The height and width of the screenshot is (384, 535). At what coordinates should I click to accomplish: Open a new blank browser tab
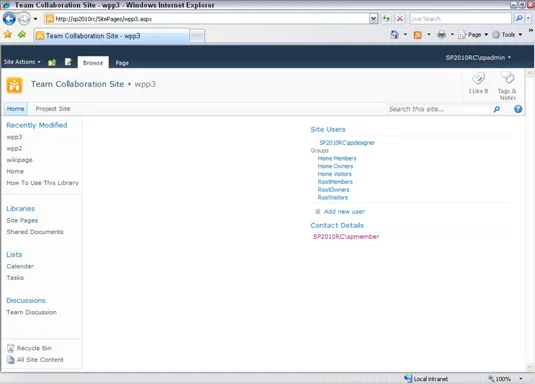(197, 36)
